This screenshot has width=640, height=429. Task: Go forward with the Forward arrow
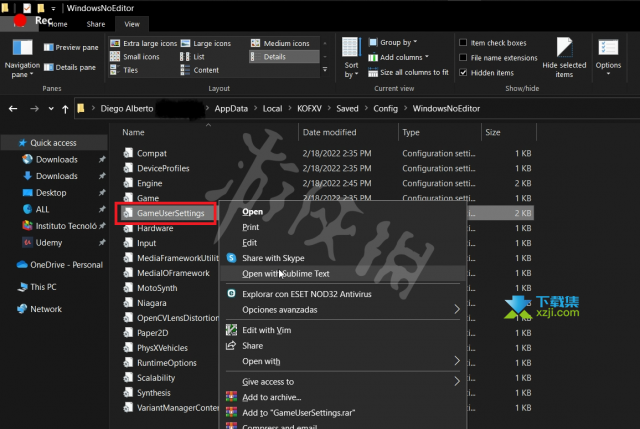click(34, 109)
